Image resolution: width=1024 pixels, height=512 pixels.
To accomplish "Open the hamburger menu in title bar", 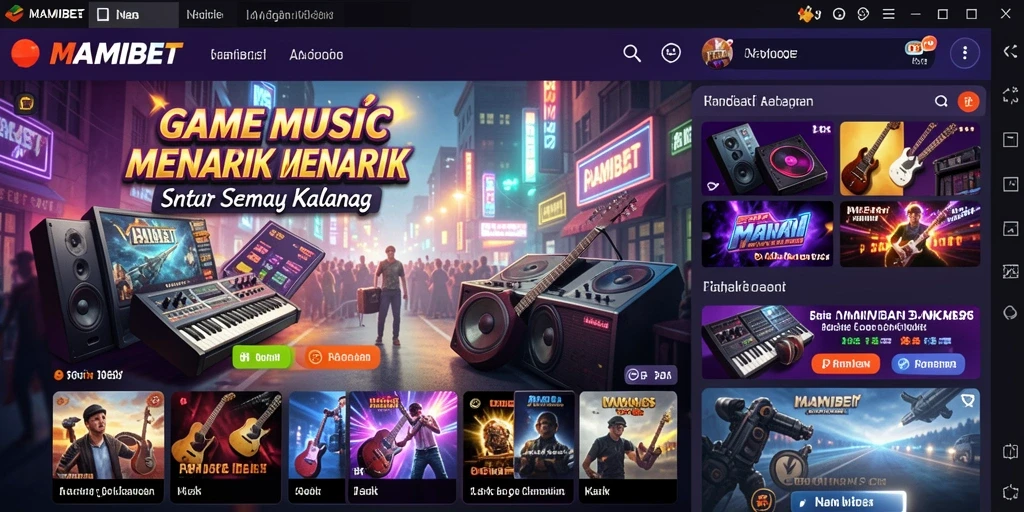I will coord(889,14).
